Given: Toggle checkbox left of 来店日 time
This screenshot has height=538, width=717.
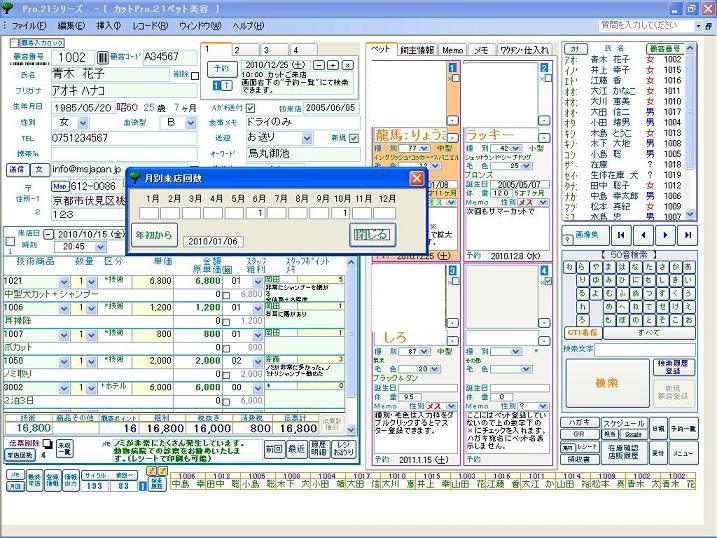Looking at the screenshot, I should [10, 242].
